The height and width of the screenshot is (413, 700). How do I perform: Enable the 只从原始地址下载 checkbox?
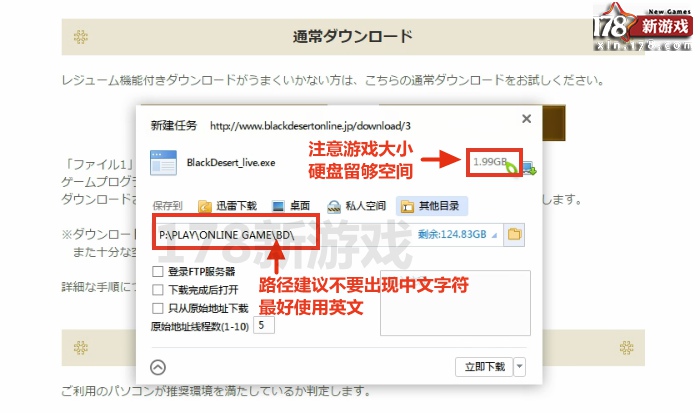158,308
